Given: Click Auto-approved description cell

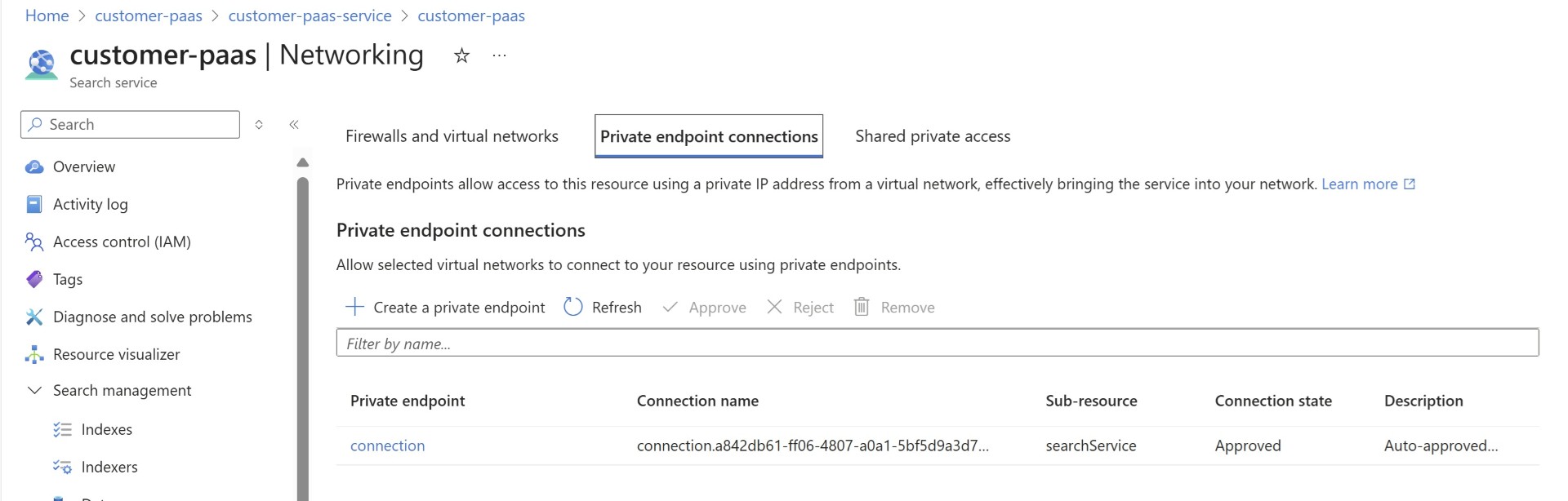Looking at the screenshot, I should click(1441, 446).
